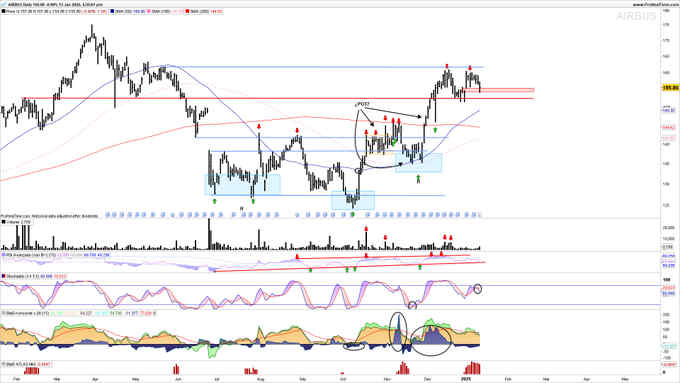The width and height of the screenshot is (680, 383).
Task: Click the blue SMA (50) color swatch
Action: (112, 11)
